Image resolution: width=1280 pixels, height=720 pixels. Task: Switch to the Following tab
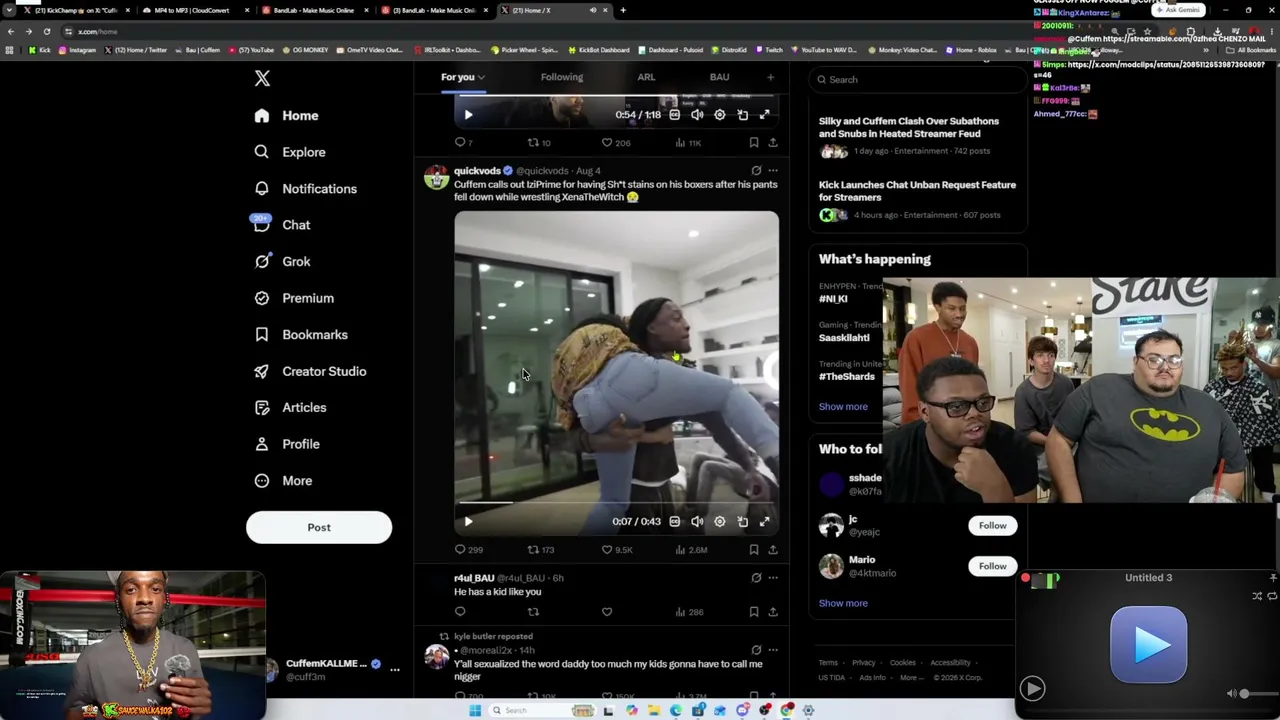click(x=562, y=77)
